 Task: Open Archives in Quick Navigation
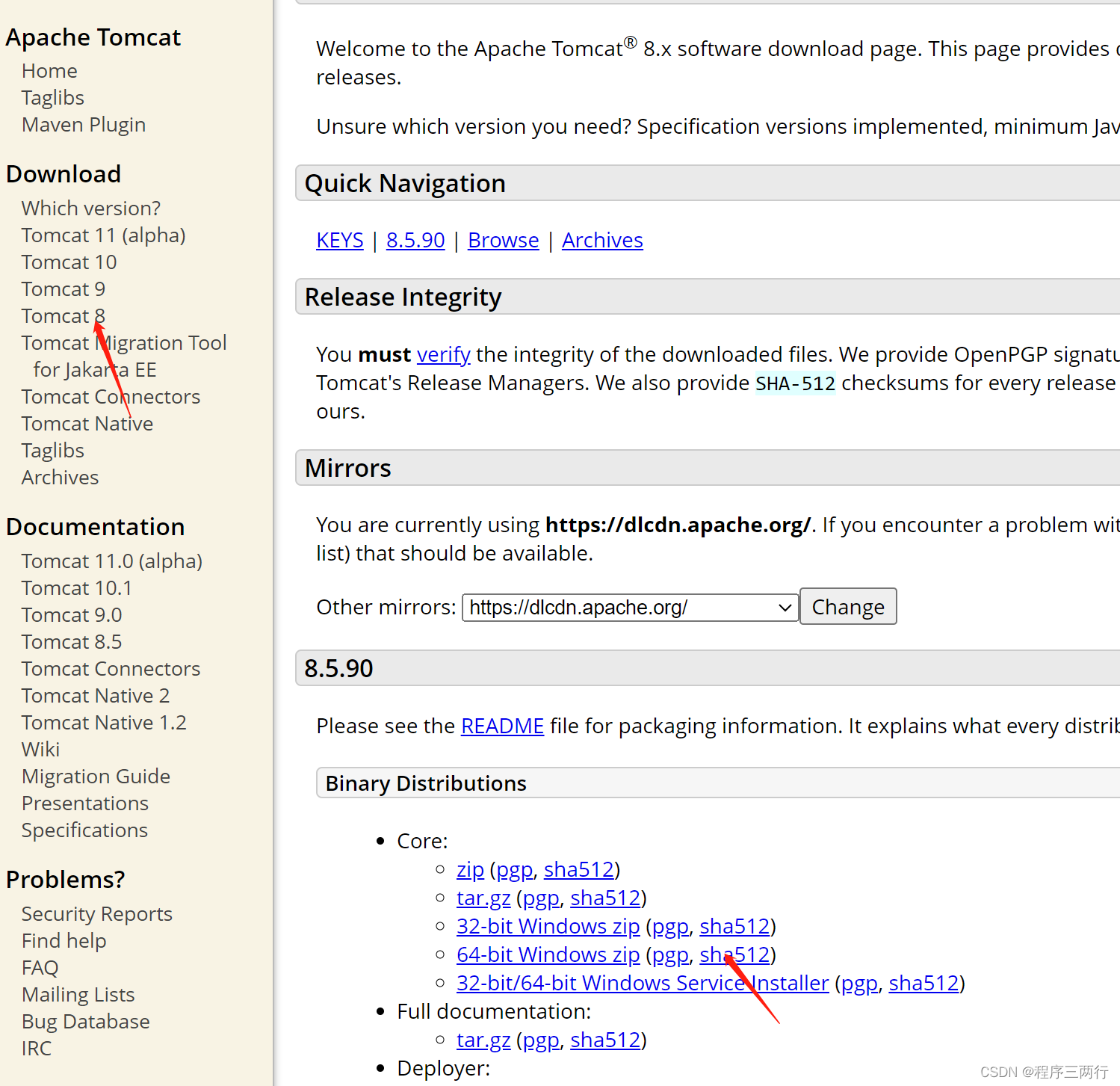pyautogui.click(x=602, y=241)
